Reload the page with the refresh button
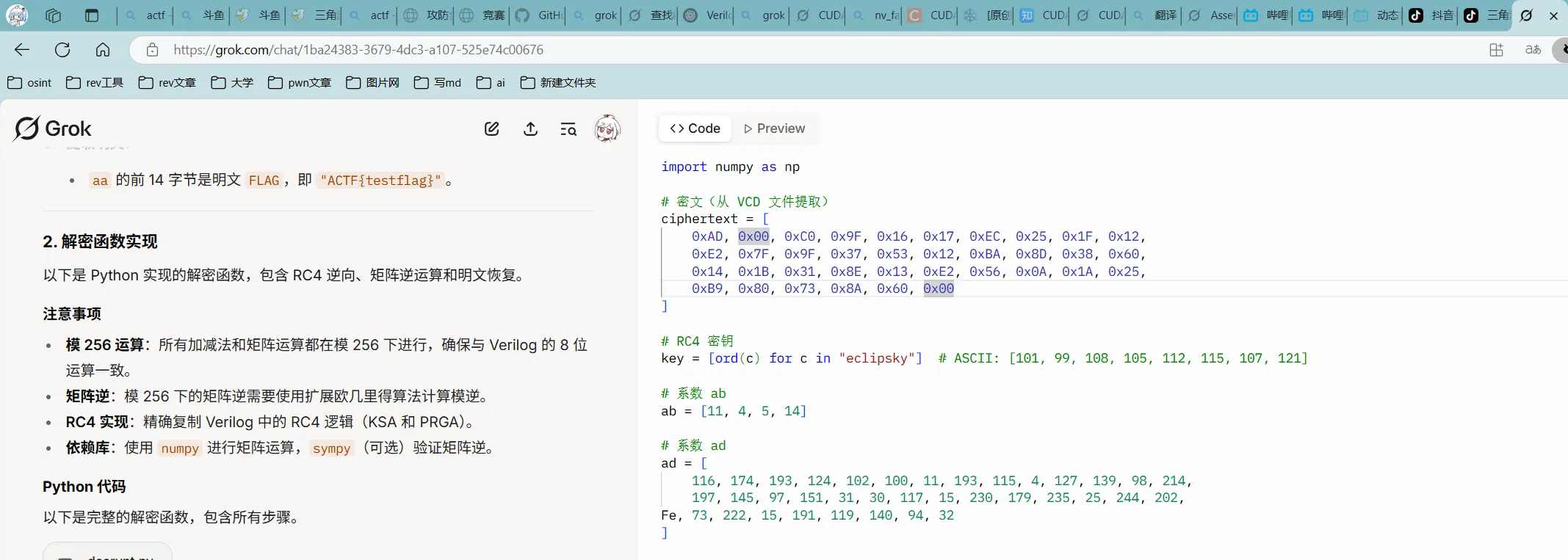 [62, 50]
